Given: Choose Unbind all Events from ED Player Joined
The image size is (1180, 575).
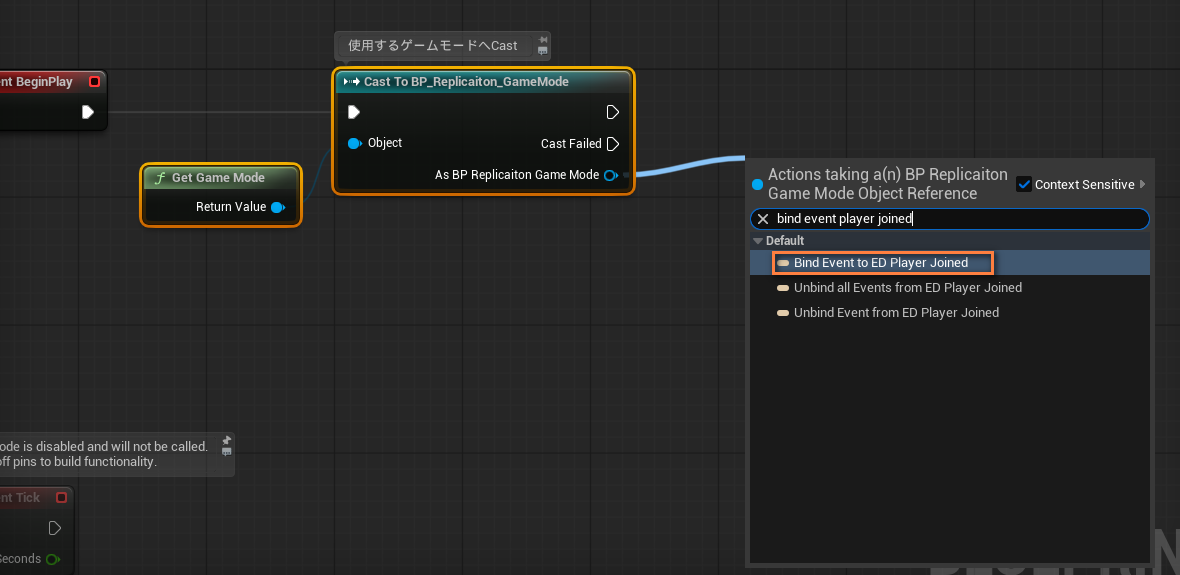Looking at the screenshot, I should (x=950, y=288).
